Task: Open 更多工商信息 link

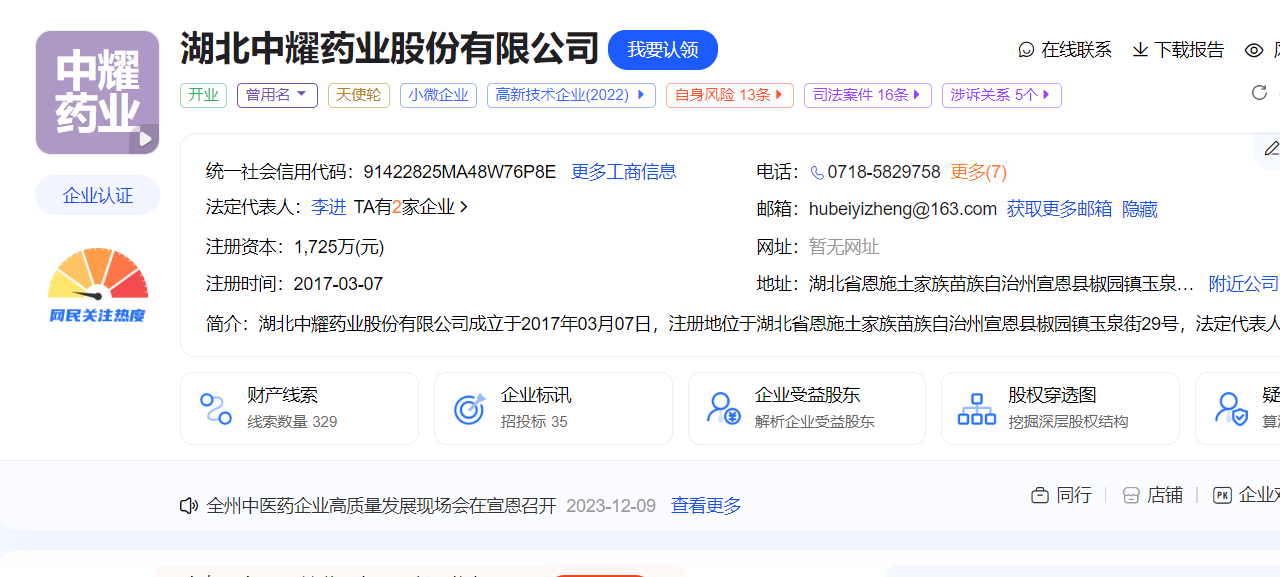Action: (x=624, y=172)
